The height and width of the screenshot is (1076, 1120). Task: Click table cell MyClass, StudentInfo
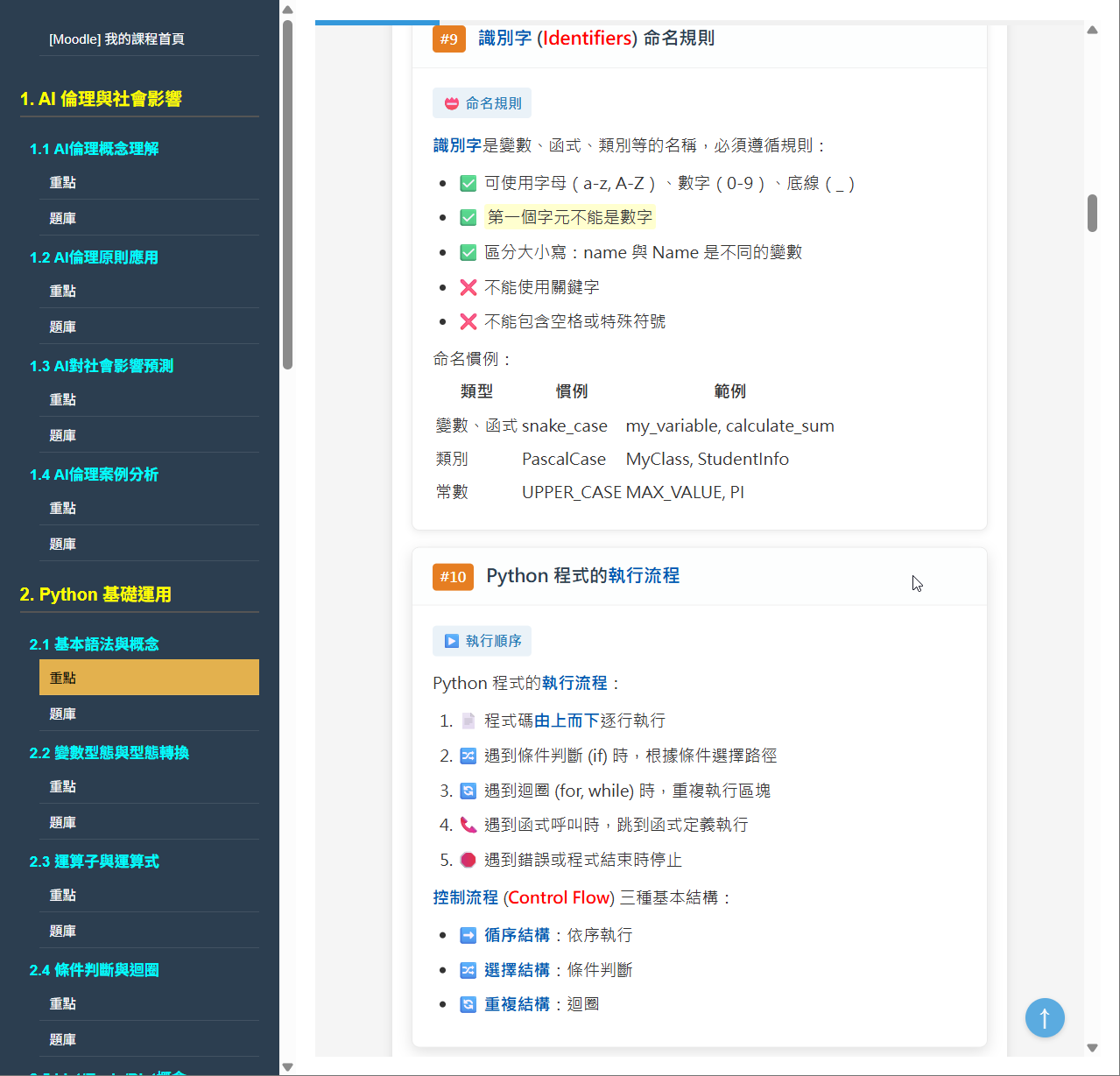point(708,459)
